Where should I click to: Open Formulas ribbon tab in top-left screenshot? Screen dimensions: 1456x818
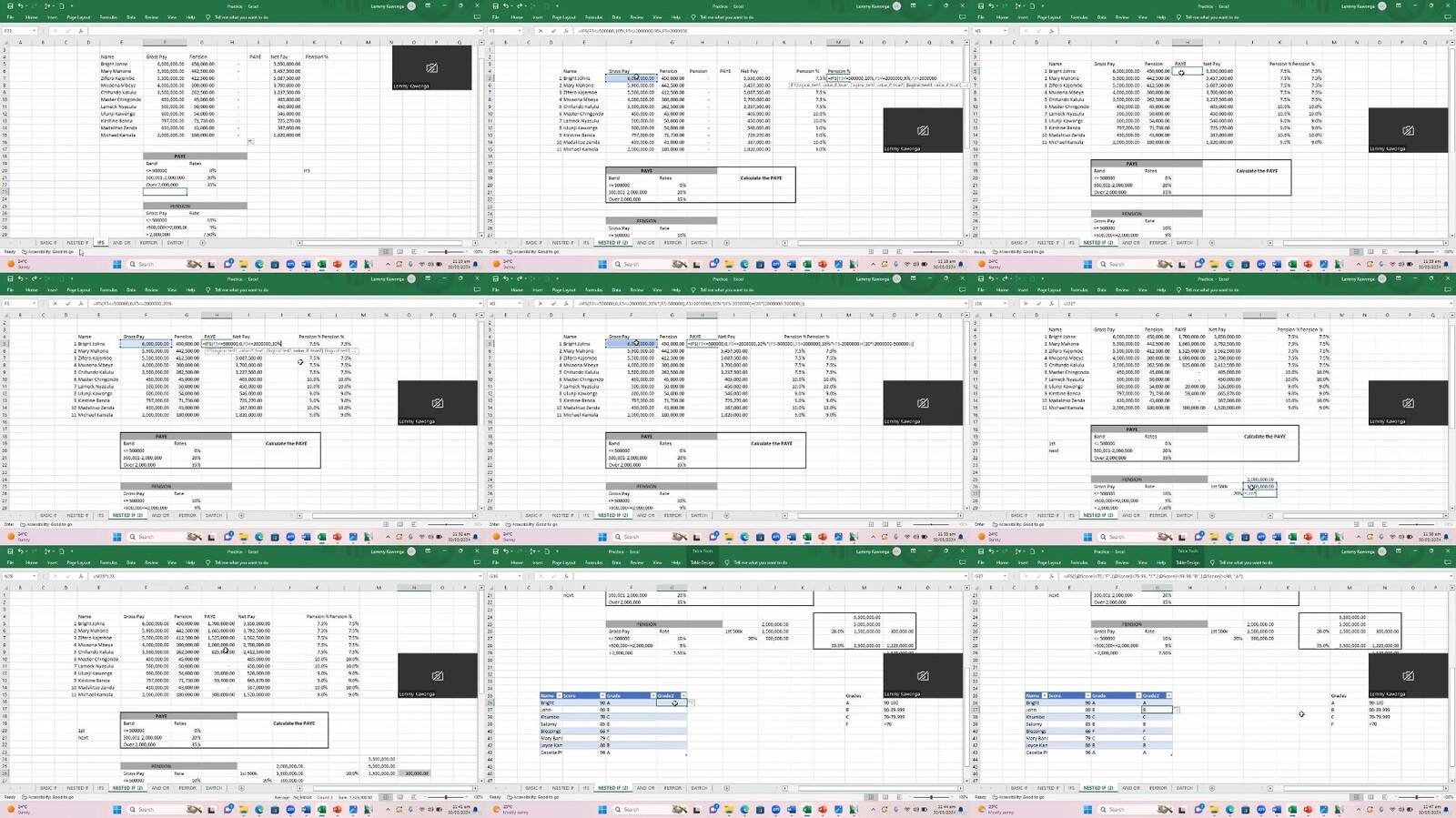[108, 17]
